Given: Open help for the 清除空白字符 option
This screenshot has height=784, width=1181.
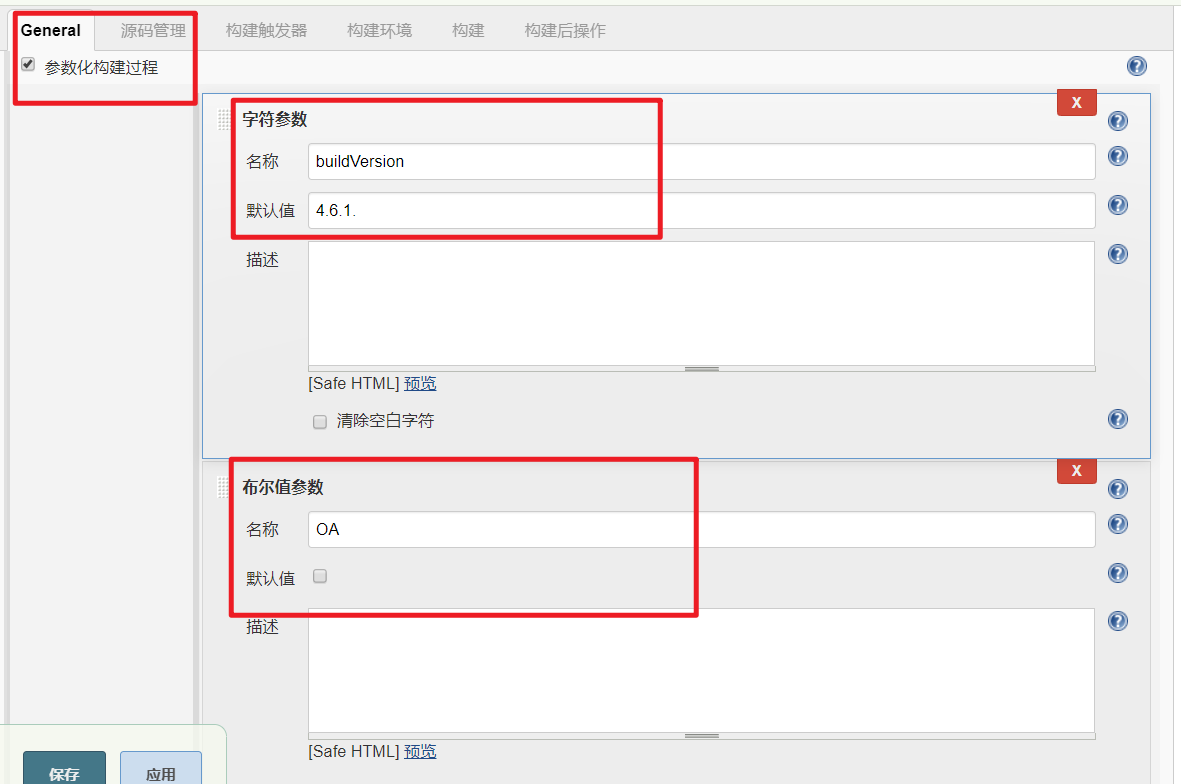Looking at the screenshot, I should click(x=1117, y=419).
